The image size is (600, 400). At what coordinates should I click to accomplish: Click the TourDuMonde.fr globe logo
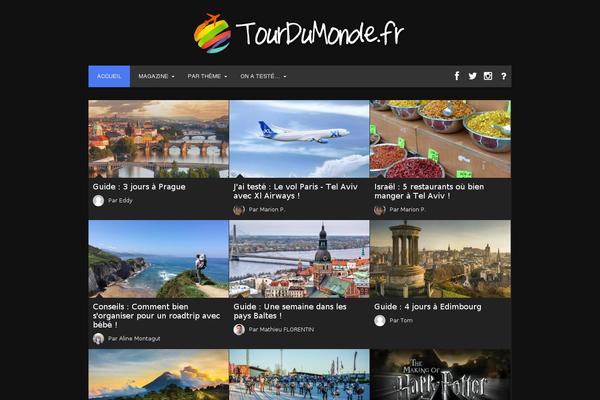point(212,33)
